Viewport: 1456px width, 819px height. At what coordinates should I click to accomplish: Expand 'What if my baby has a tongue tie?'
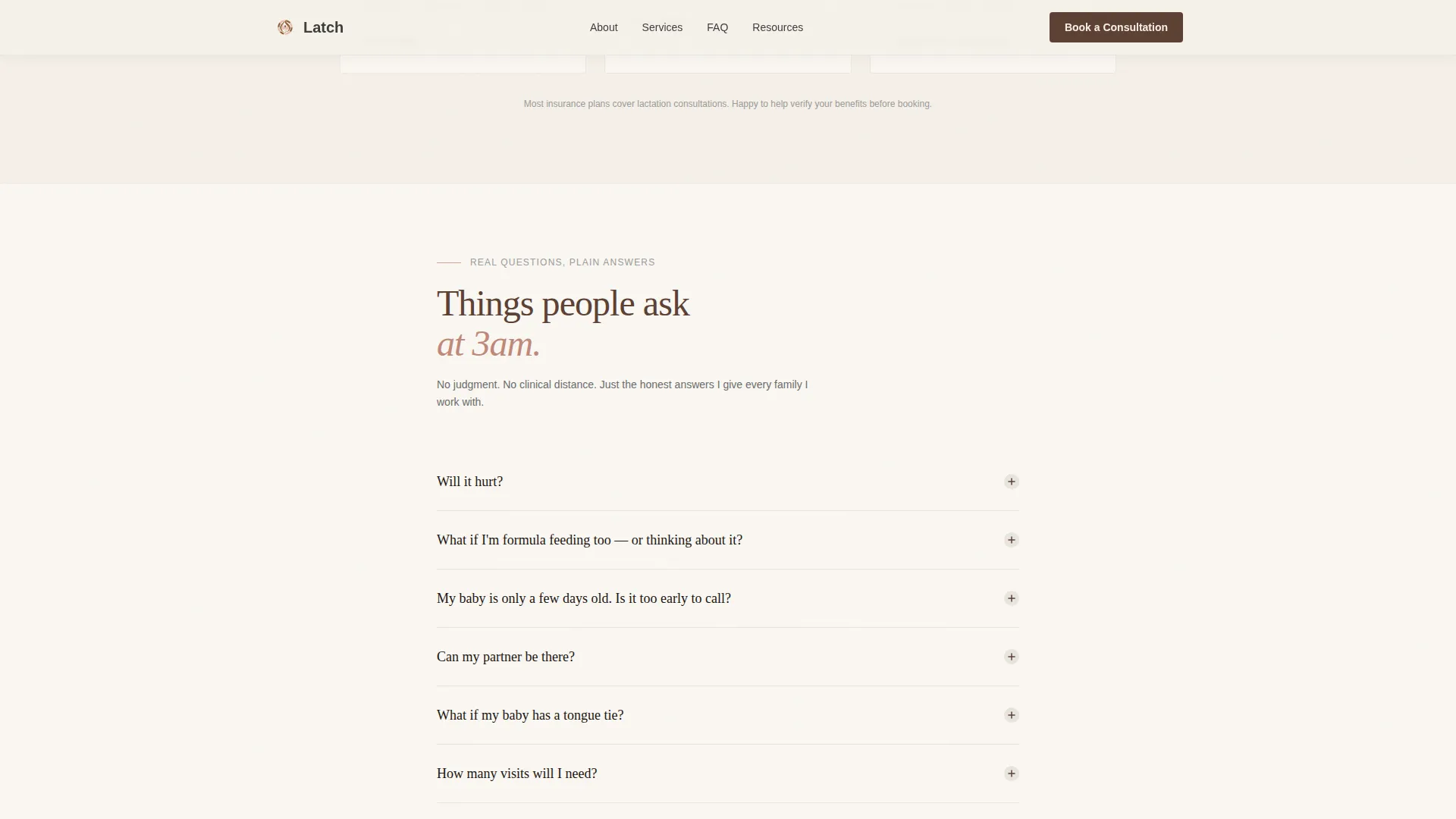[727, 715]
